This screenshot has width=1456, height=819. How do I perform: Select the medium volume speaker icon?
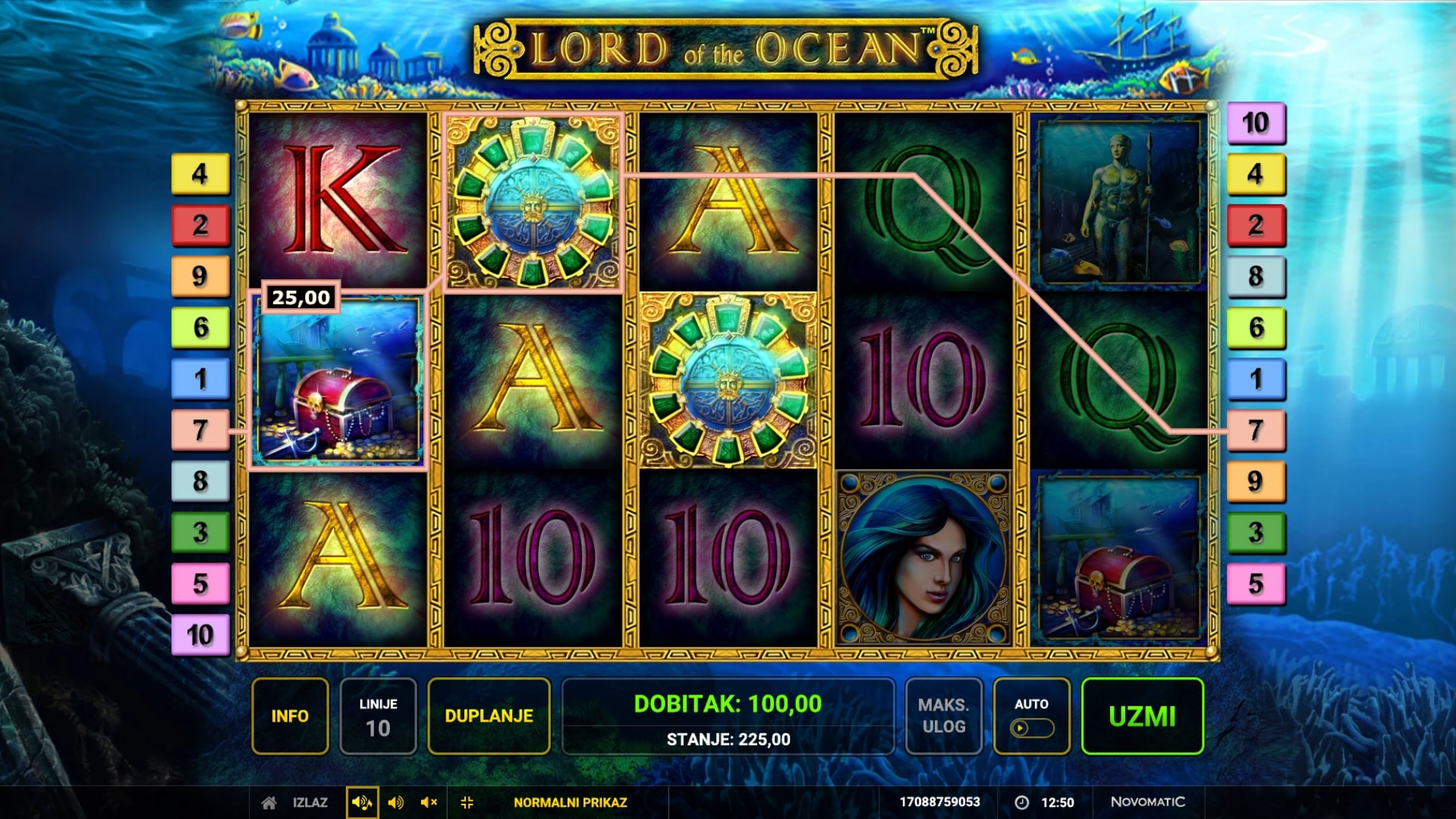(x=395, y=802)
